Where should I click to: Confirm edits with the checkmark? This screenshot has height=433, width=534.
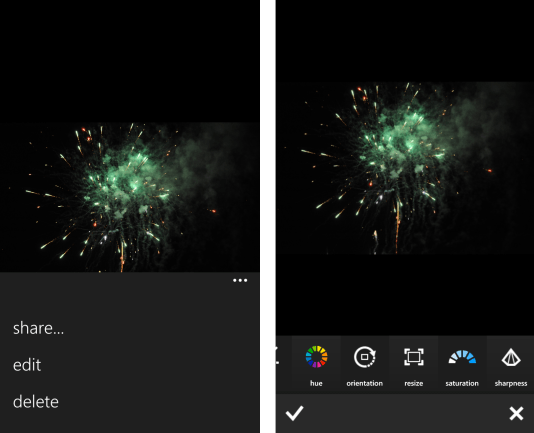pyautogui.click(x=294, y=413)
